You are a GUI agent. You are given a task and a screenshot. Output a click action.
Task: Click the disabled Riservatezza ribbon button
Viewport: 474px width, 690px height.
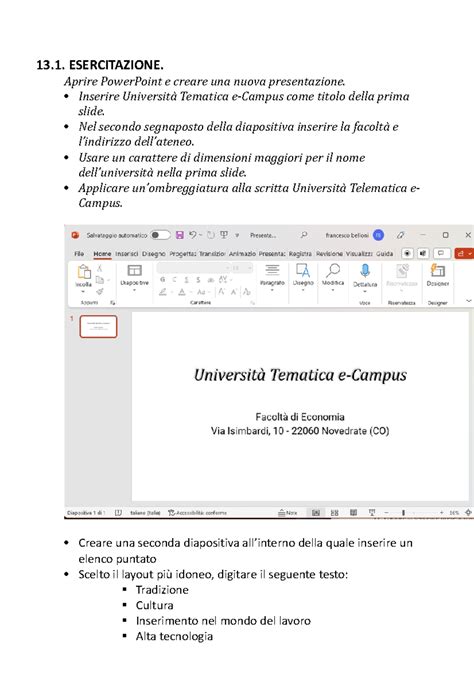[x=401, y=275]
